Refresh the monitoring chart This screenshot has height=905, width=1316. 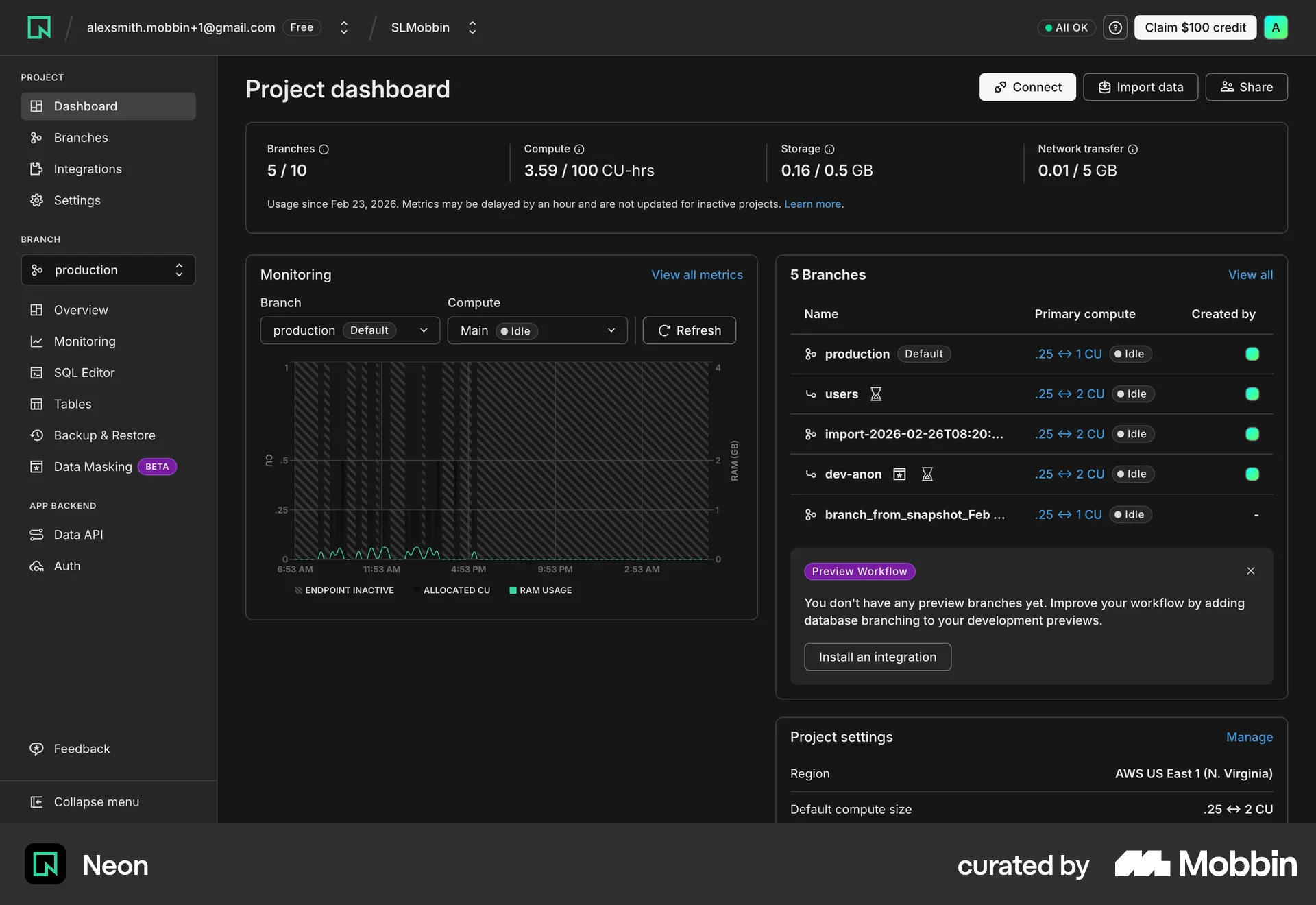tap(690, 331)
